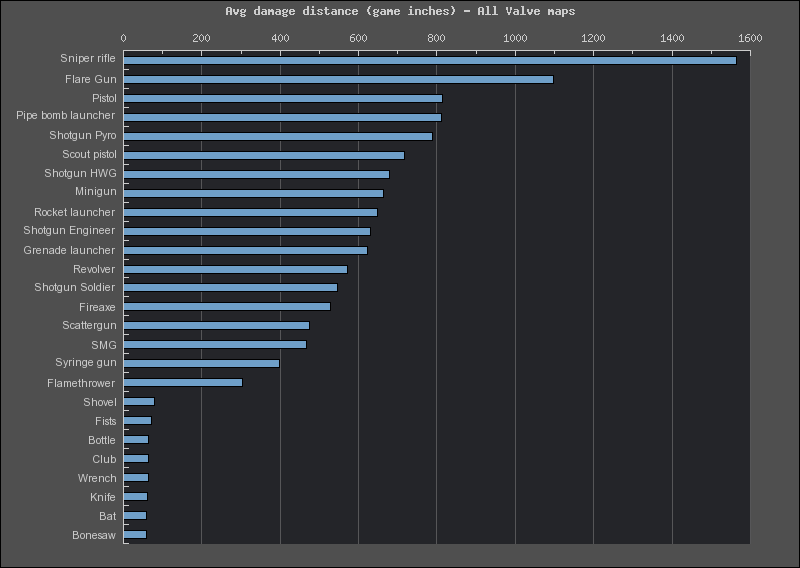Click the 'Club' label
The width and height of the screenshot is (800, 568).
tap(104, 459)
